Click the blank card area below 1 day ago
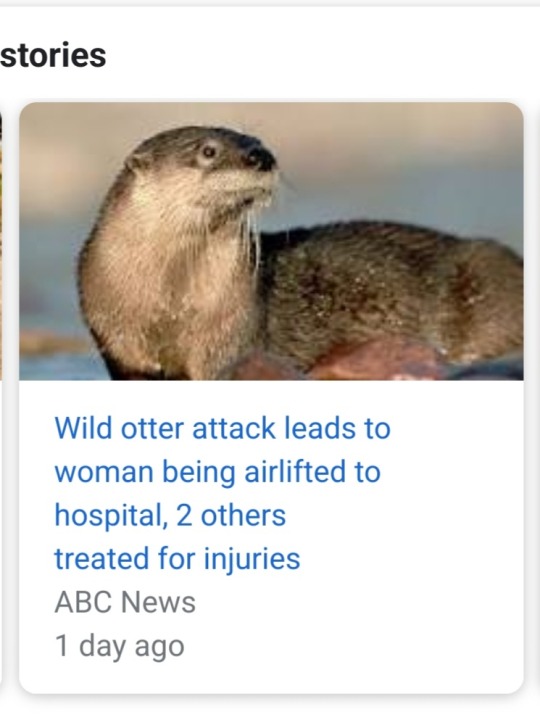Image resolution: width=540 pixels, height=720 pixels. (x=271, y=679)
